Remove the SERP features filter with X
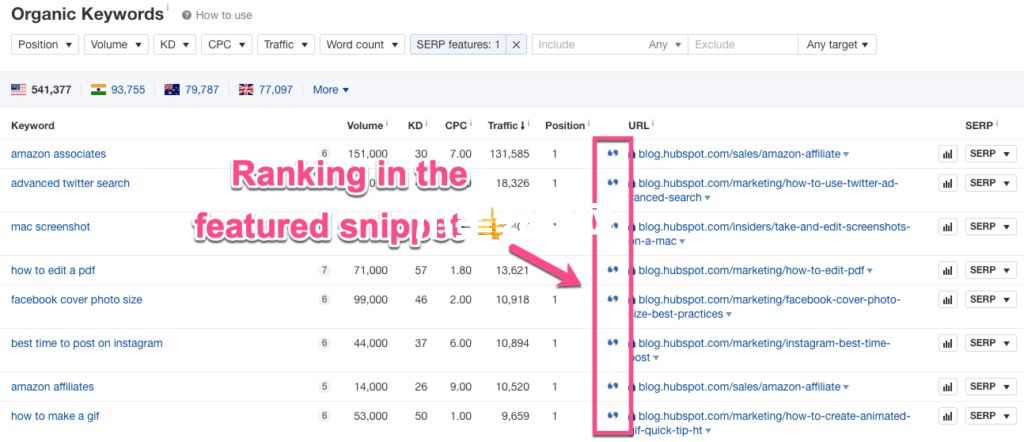1024x442 pixels. [516, 44]
